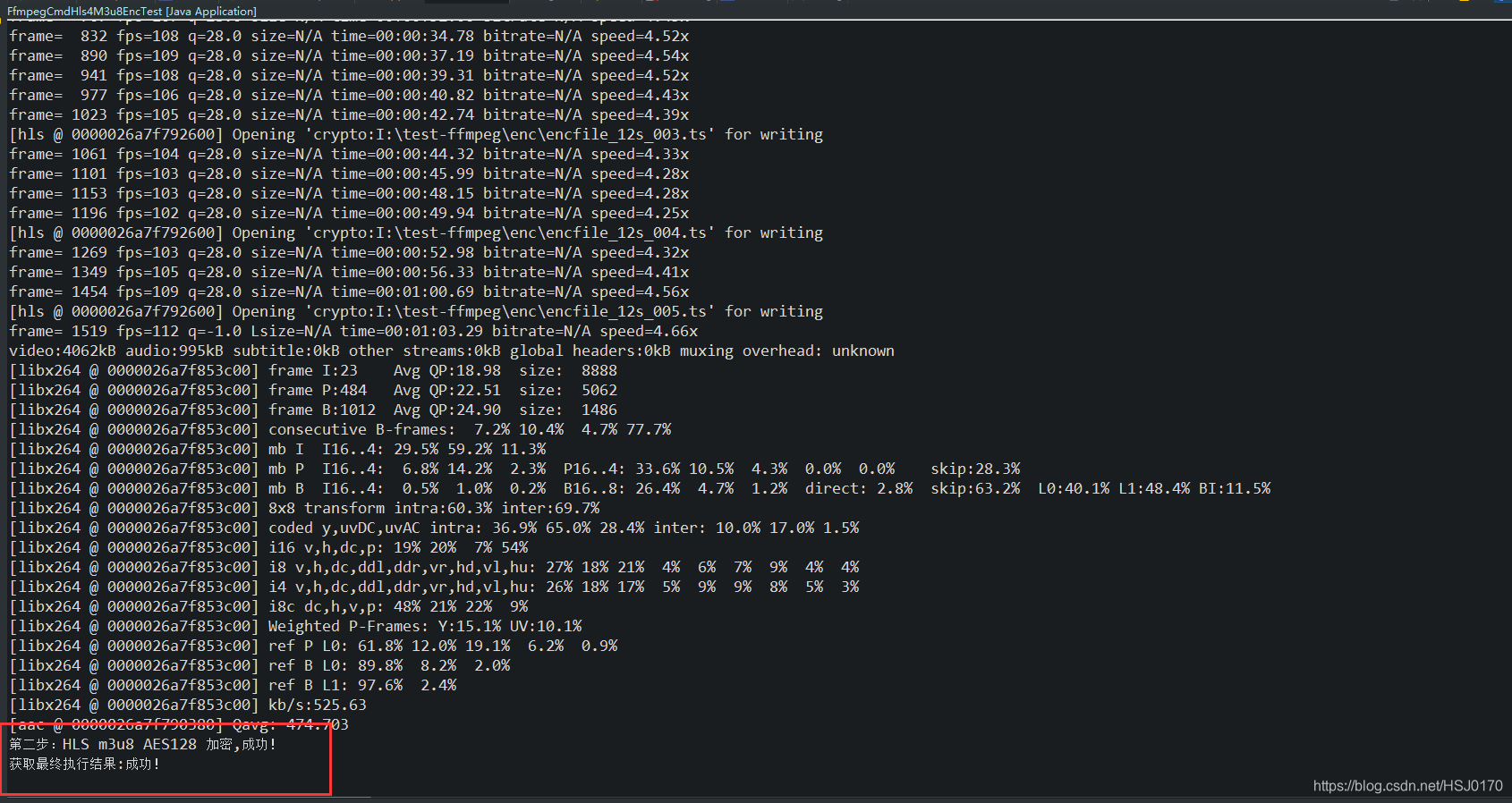Click the libx264 kb/s:525.63 line
This screenshot has height=803, width=1512.
[x=188, y=705]
